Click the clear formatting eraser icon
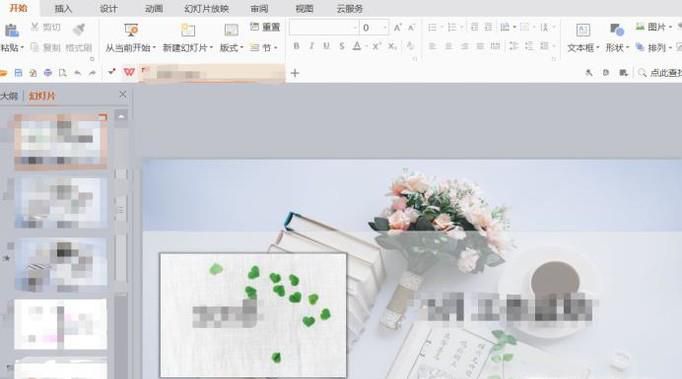Image resolution: width=682 pixels, height=379 pixels. (x=410, y=46)
